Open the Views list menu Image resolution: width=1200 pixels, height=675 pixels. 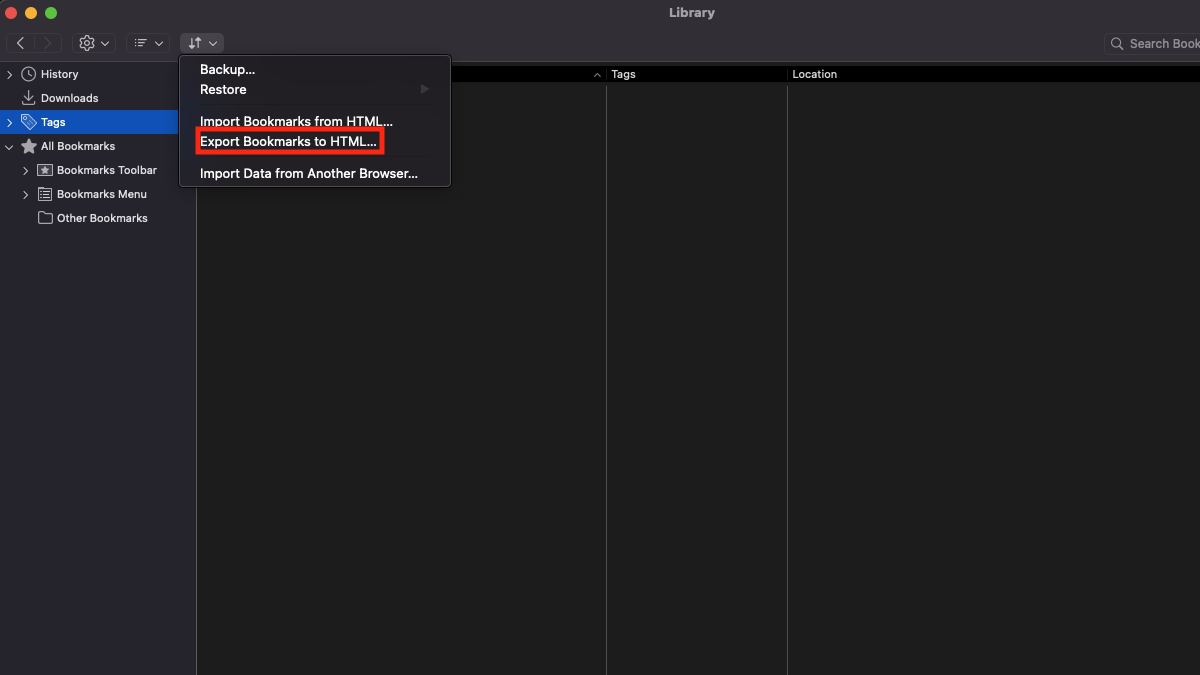click(149, 43)
